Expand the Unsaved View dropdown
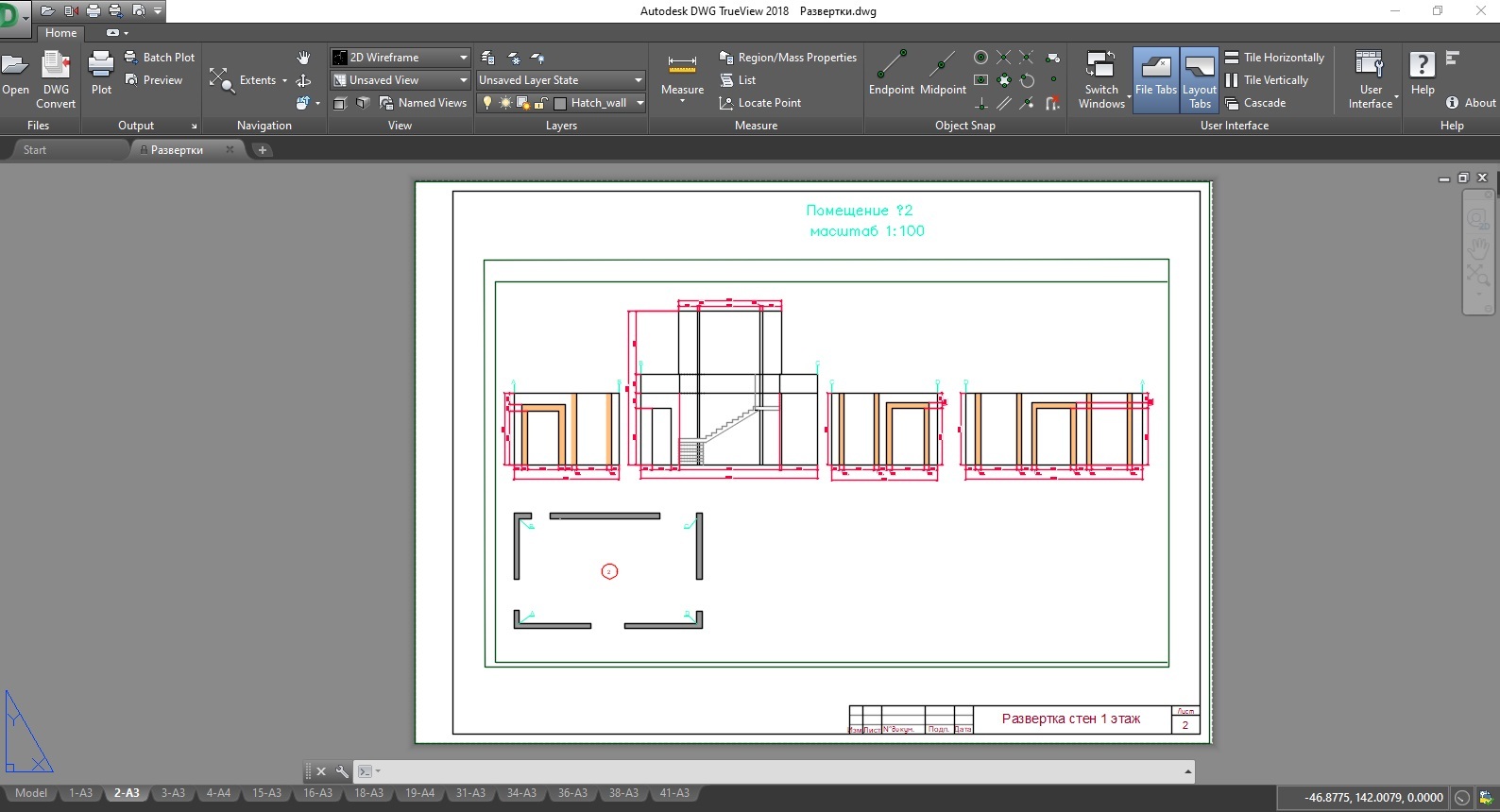This screenshot has height=812, width=1500. click(x=463, y=80)
